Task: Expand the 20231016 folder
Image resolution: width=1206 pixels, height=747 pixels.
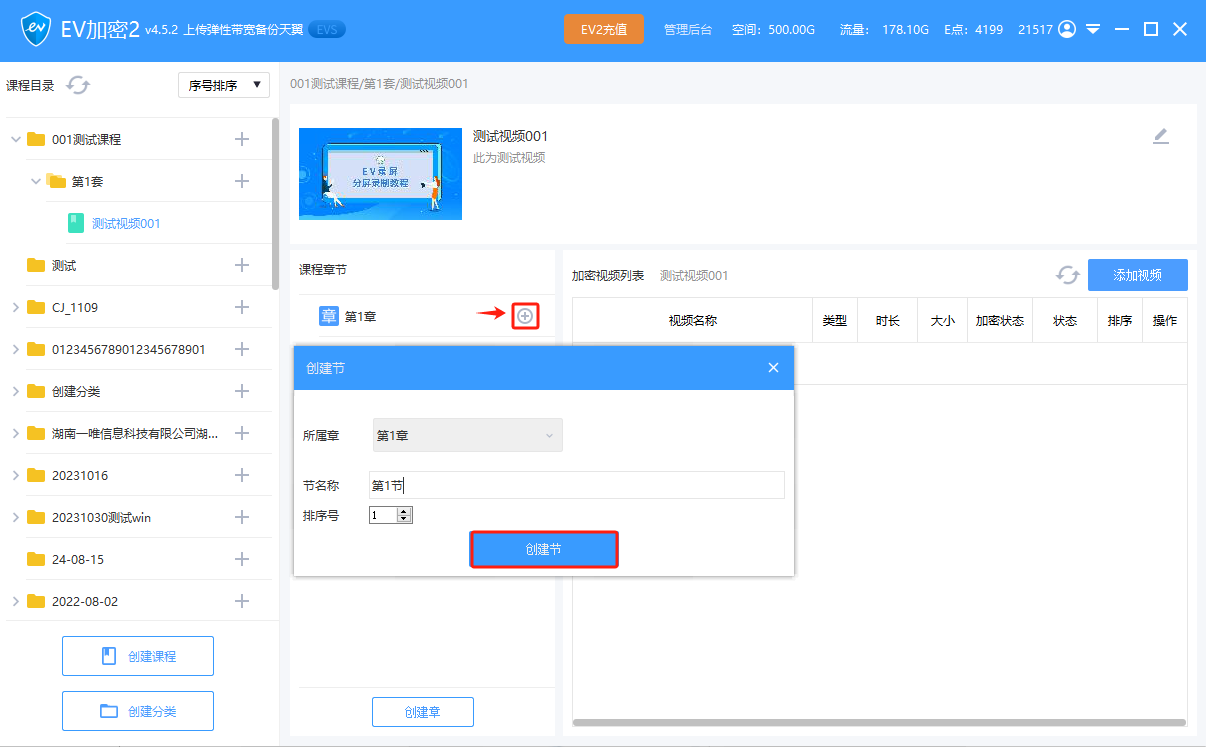Action: pyautogui.click(x=15, y=475)
